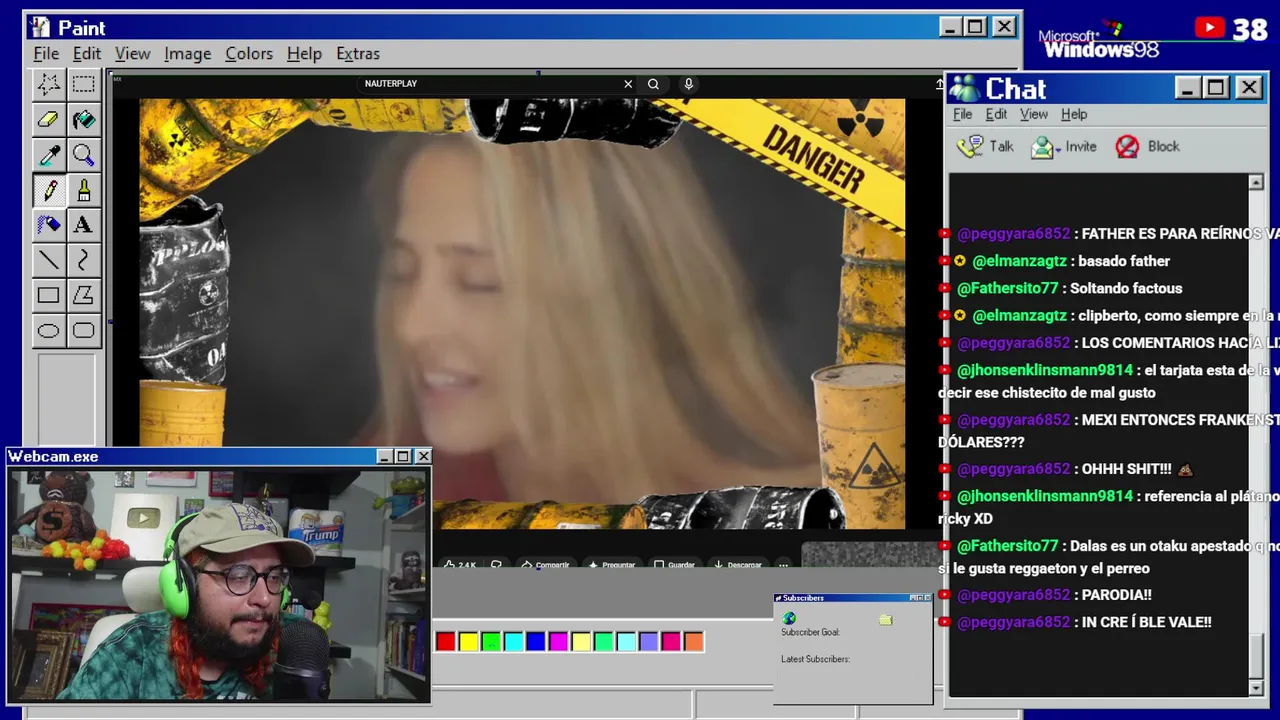1280x720 pixels.
Task: Open the View menu in Chat window
Action: click(1034, 114)
